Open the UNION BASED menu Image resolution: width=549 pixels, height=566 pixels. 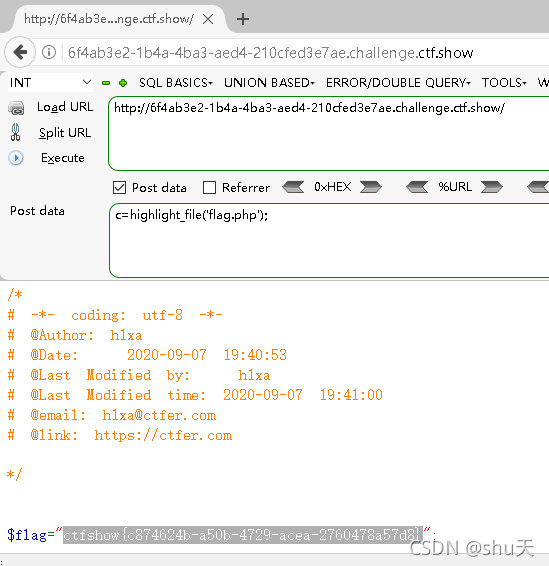pyautogui.click(x=269, y=83)
